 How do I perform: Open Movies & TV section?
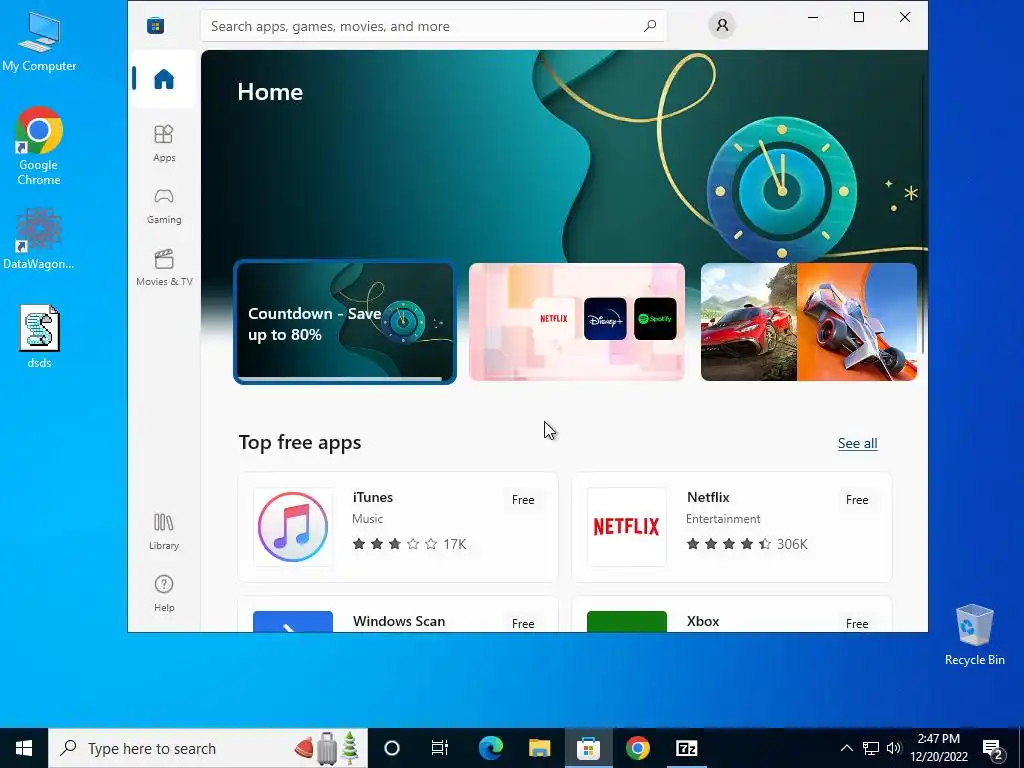(x=164, y=267)
